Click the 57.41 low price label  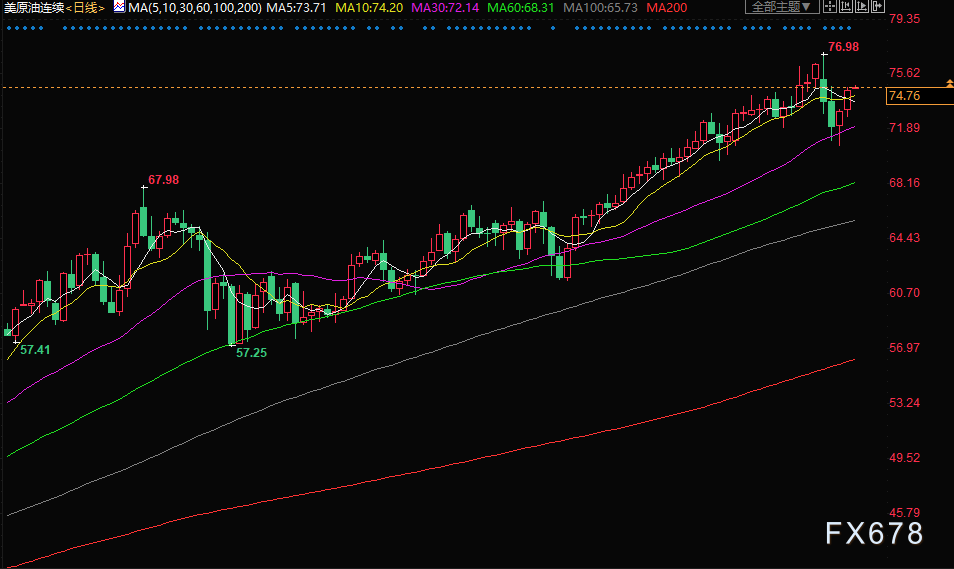click(x=35, y=349)
